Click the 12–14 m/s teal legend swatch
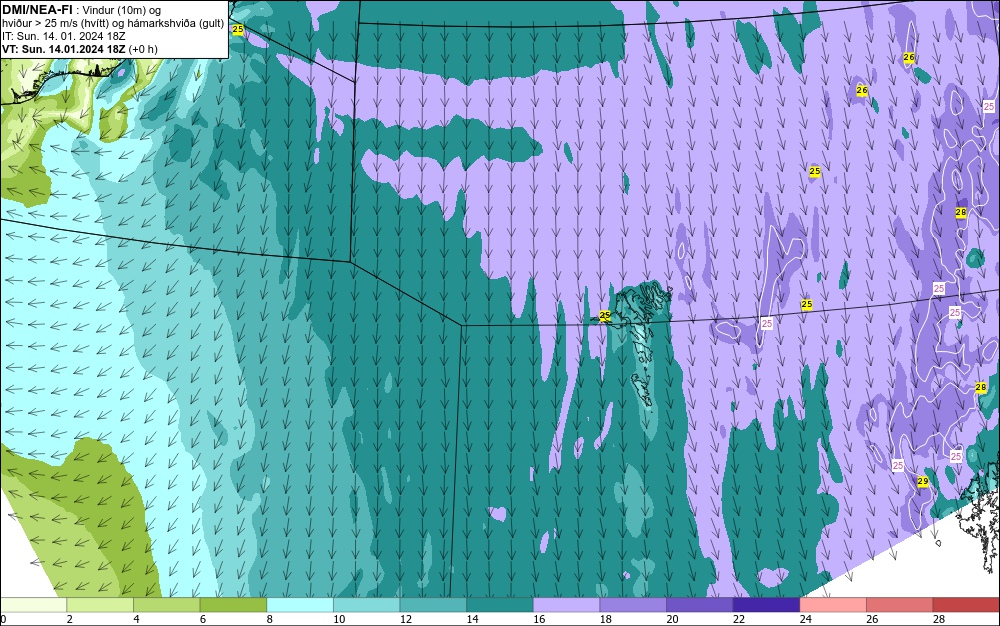 click(x=433, y=605)
